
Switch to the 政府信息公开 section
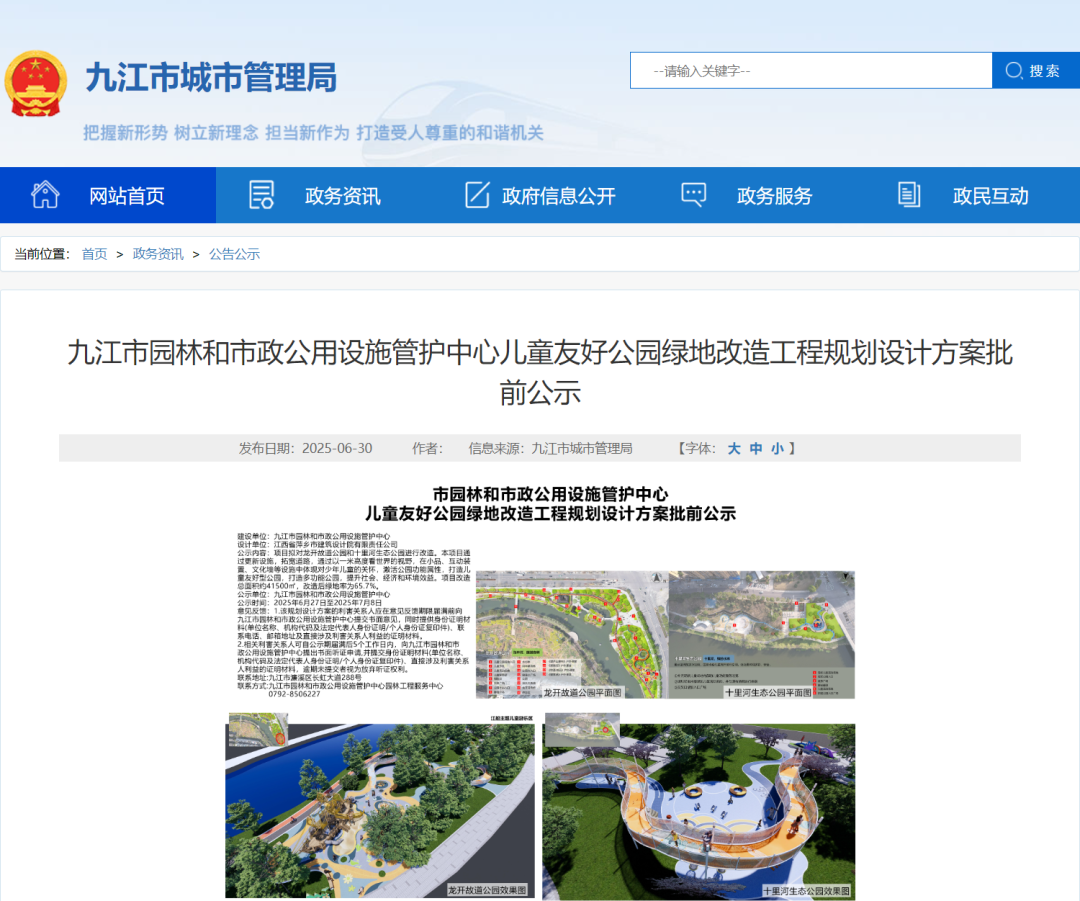coord(562,195)
